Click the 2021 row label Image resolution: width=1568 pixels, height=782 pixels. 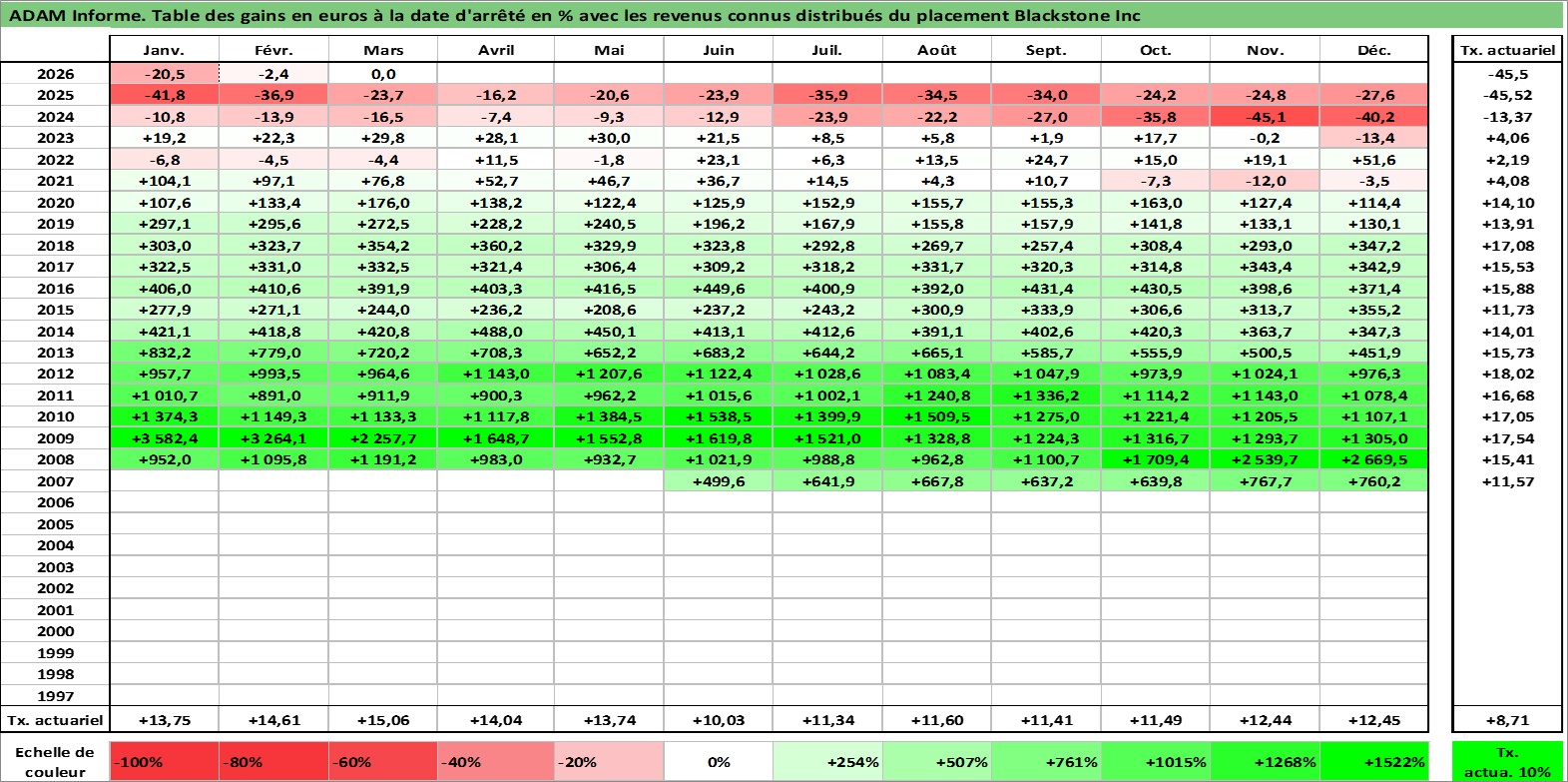55,181
